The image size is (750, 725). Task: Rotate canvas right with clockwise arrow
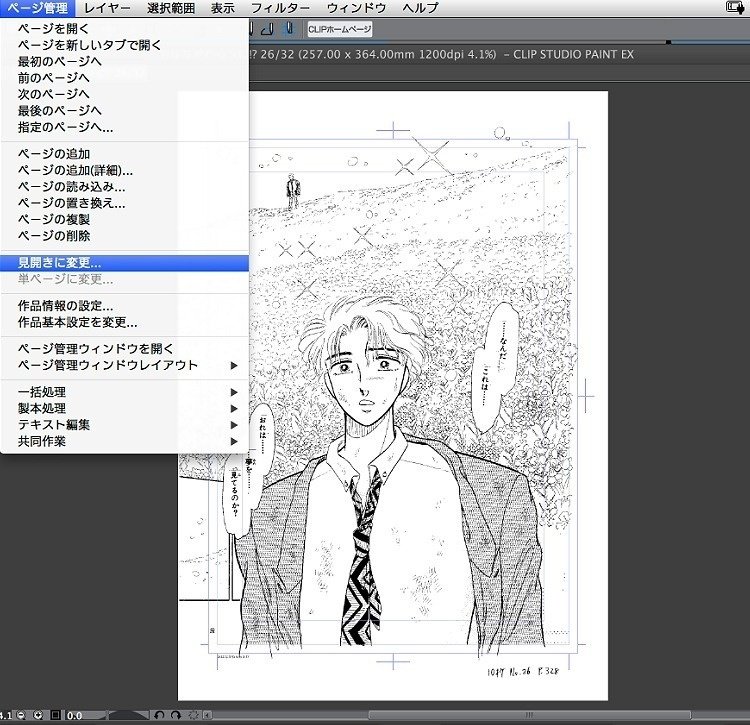click(x=176, y=715)
